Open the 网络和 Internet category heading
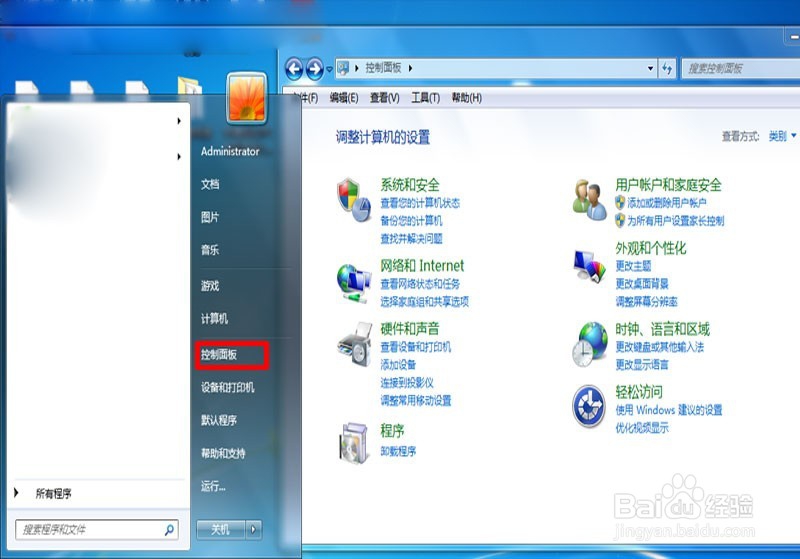This screenshot has width=800, height=559. 422,266
